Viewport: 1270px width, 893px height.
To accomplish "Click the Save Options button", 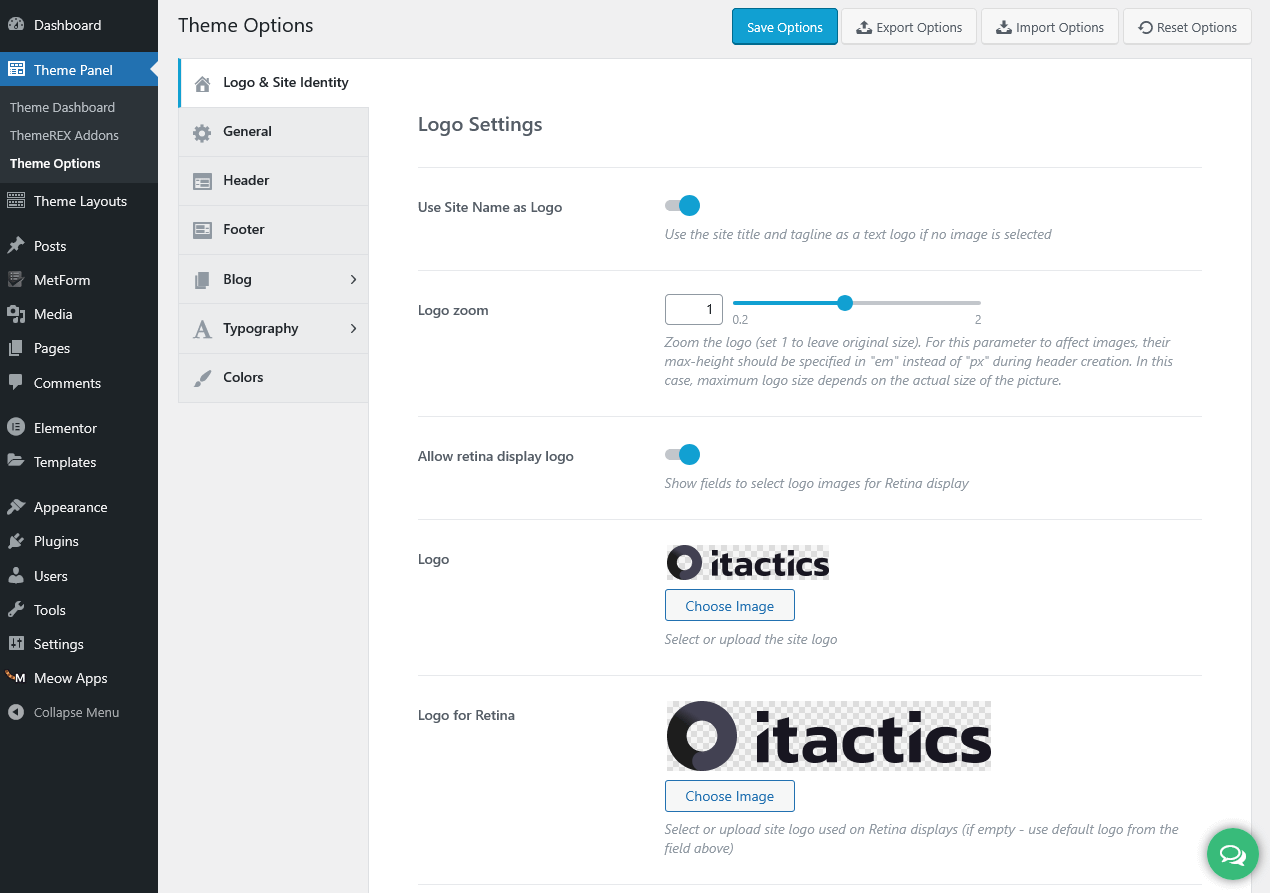I will tap(784, 27).
